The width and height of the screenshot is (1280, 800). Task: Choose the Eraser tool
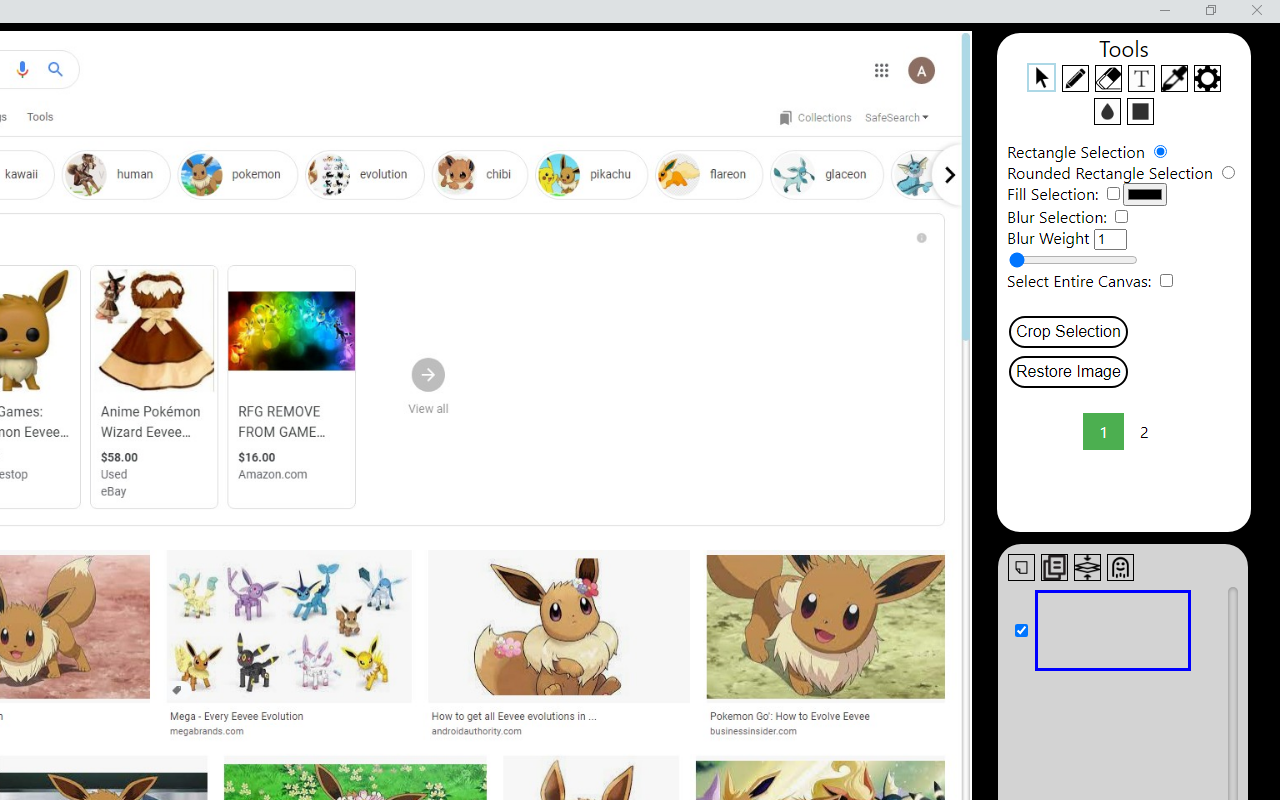point(1108,78)
